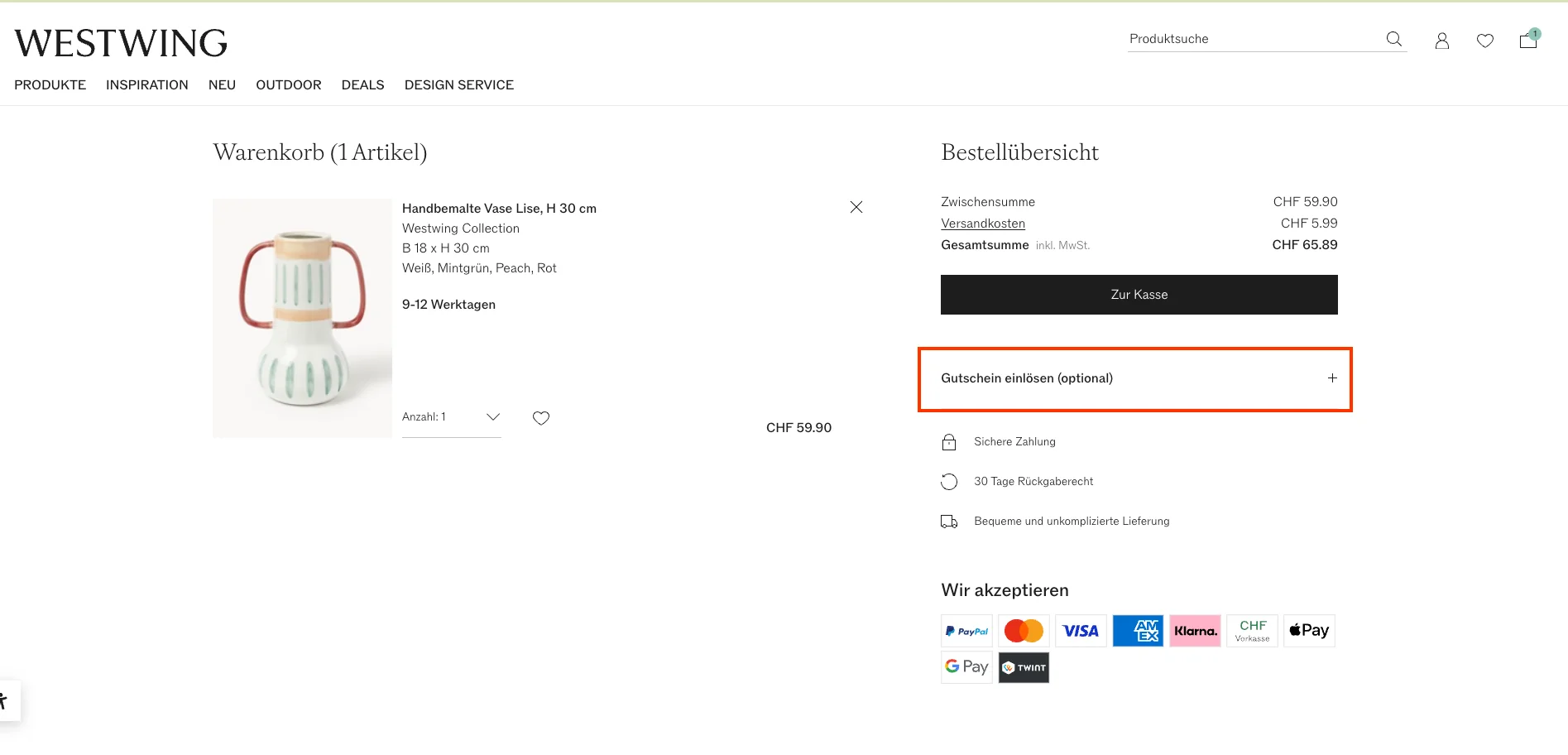The height and width of the screenshot is (755, 1568).
Task: Remove the vase from the cart
Action: point(856,207)
